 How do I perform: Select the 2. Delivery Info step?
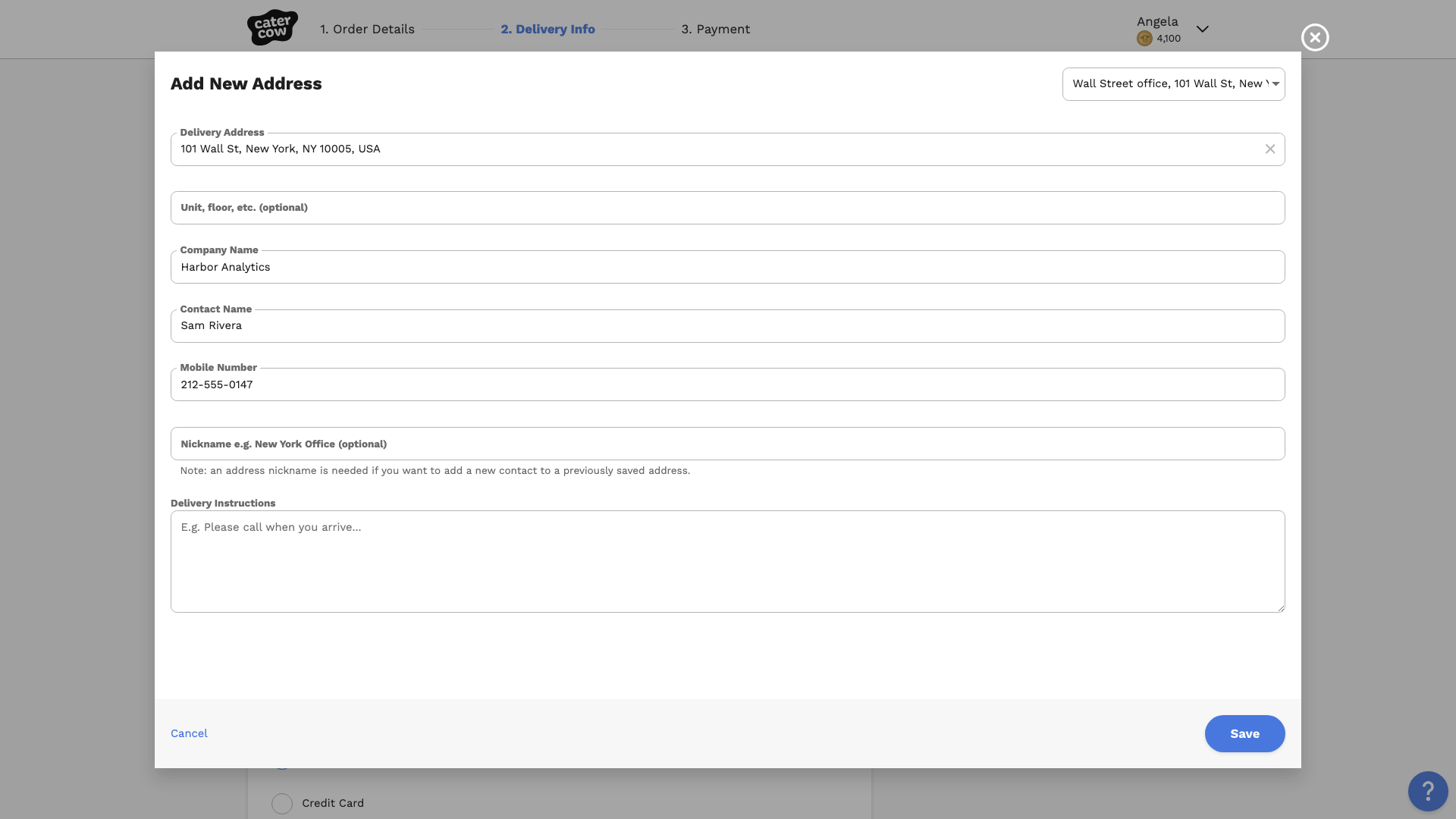click(548, 29)
